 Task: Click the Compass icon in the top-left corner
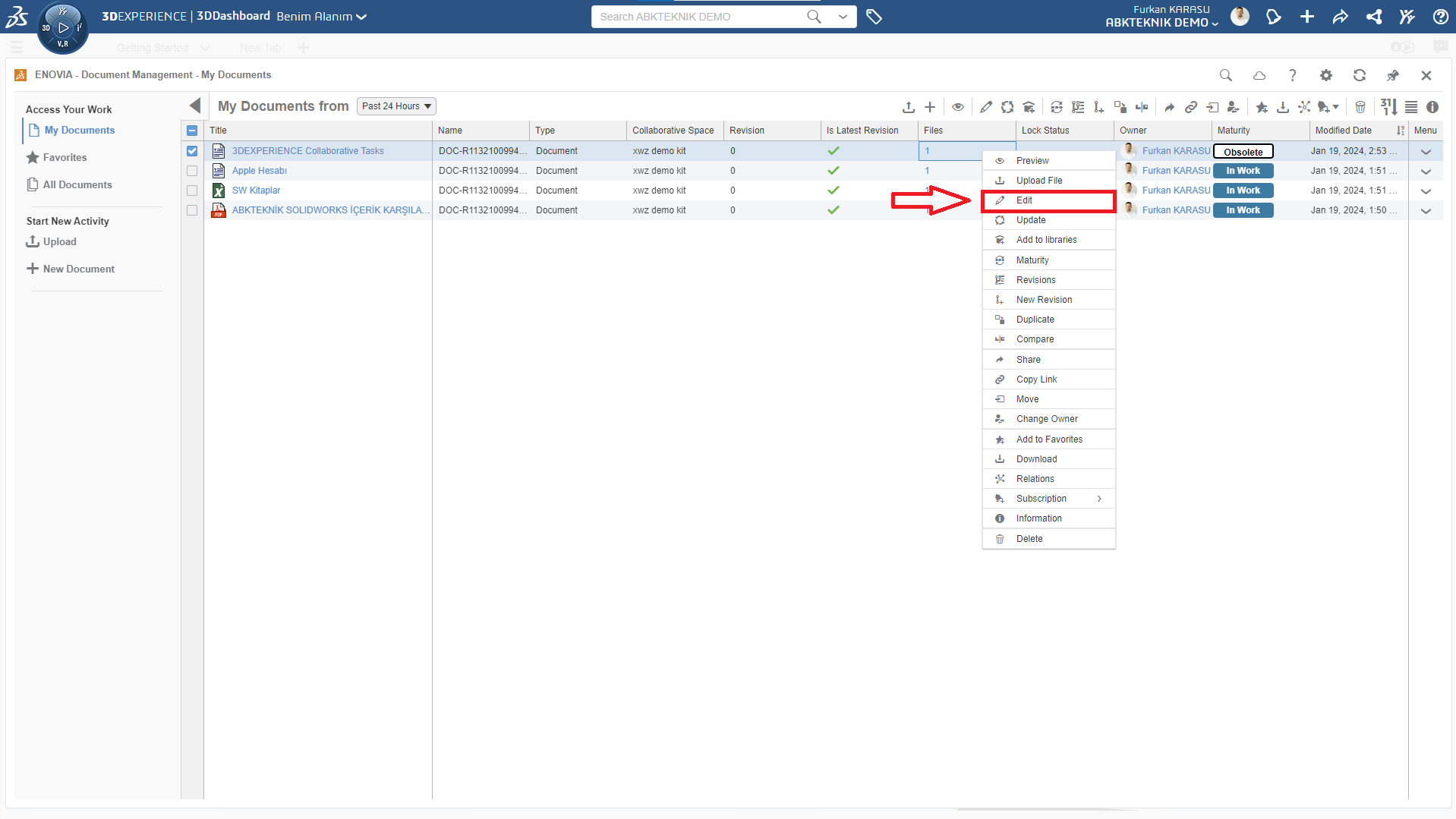pos(63,28)
